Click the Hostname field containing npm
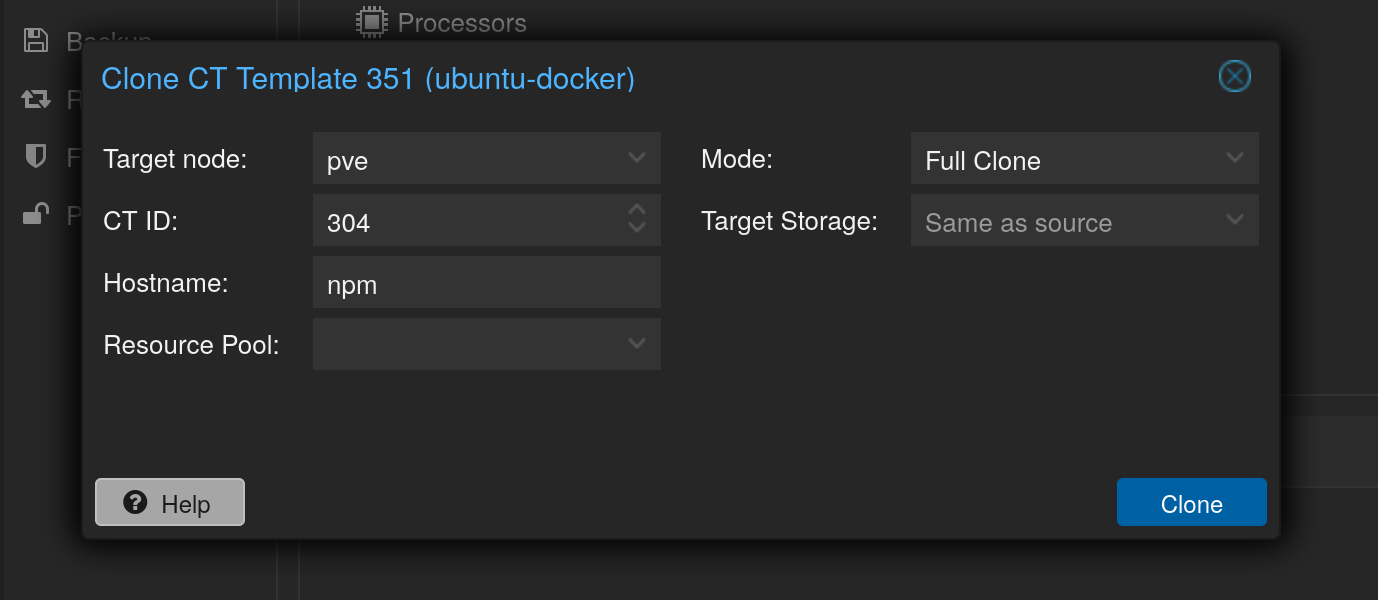The width and height of the screenshot is (1378, 600). click(x=486, y=283)
